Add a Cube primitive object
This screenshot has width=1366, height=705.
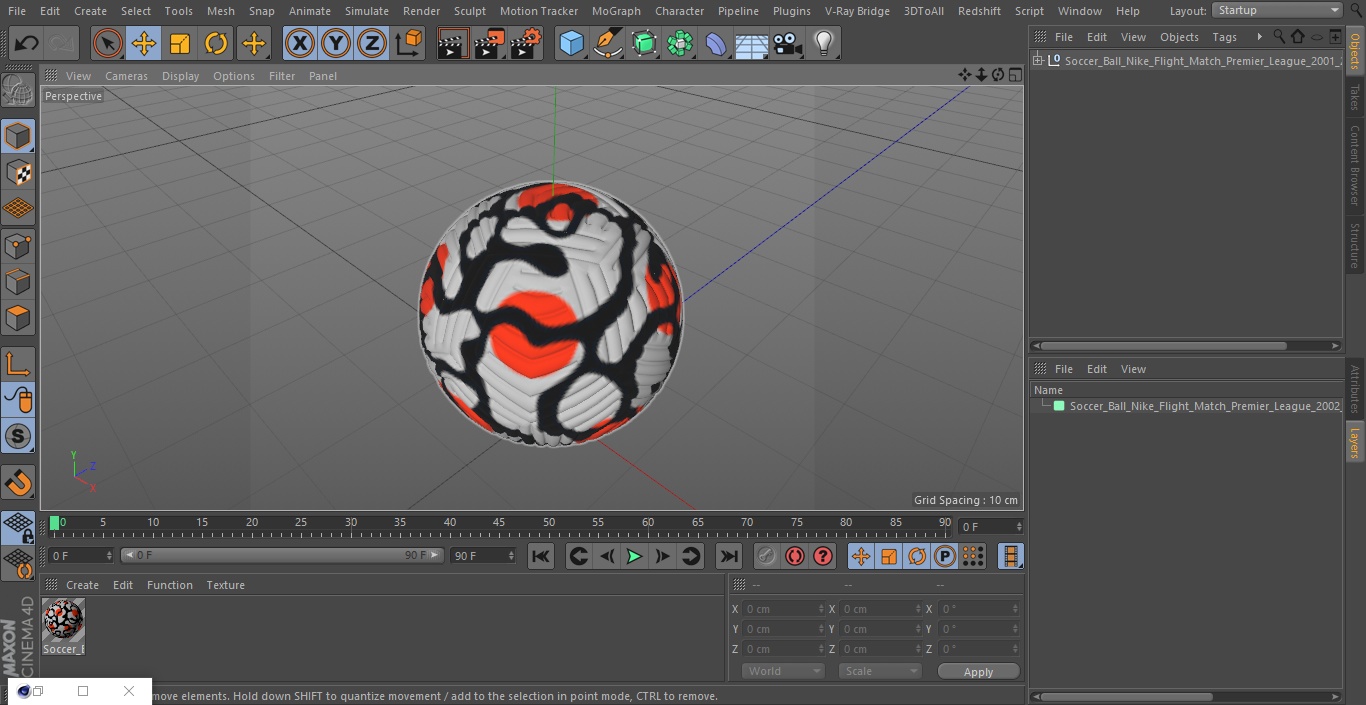(571, 44)
